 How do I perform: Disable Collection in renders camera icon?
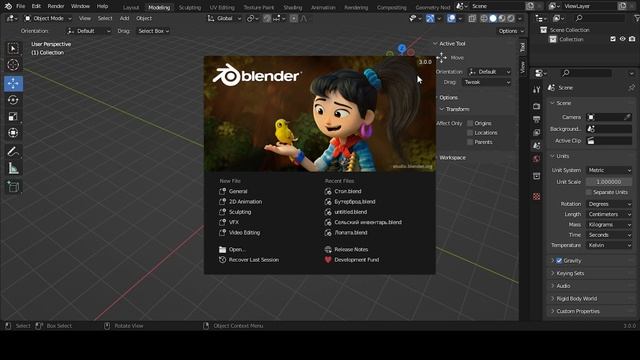point(632,39)
